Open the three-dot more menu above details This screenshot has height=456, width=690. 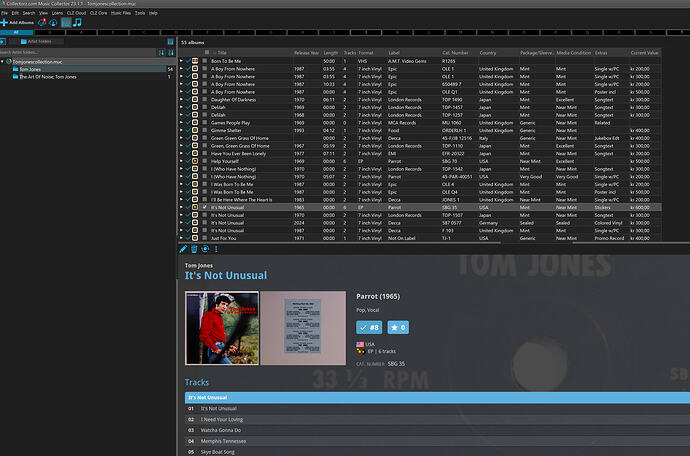[x=216, y=249]
